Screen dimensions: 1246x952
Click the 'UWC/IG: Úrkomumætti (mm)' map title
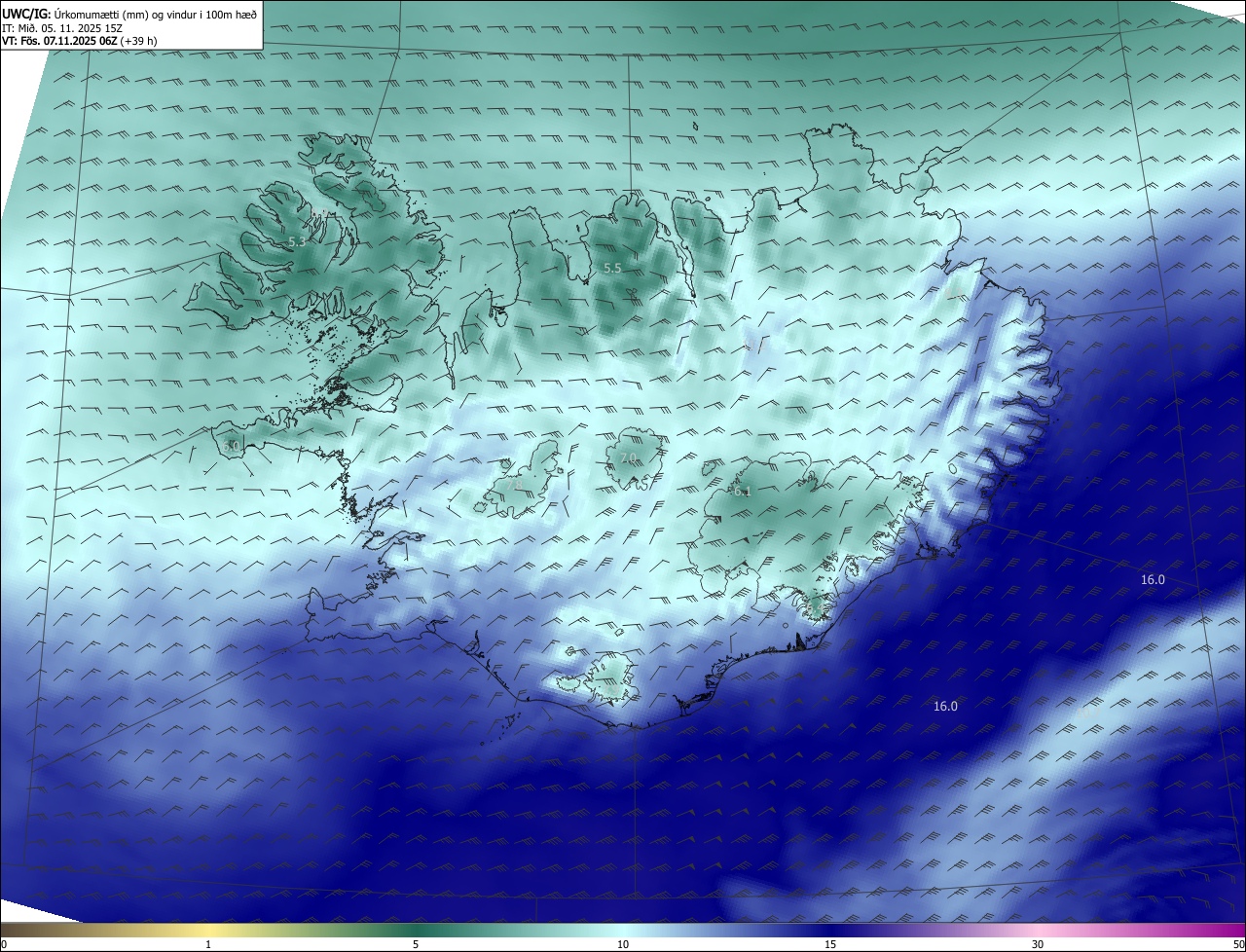129,13
